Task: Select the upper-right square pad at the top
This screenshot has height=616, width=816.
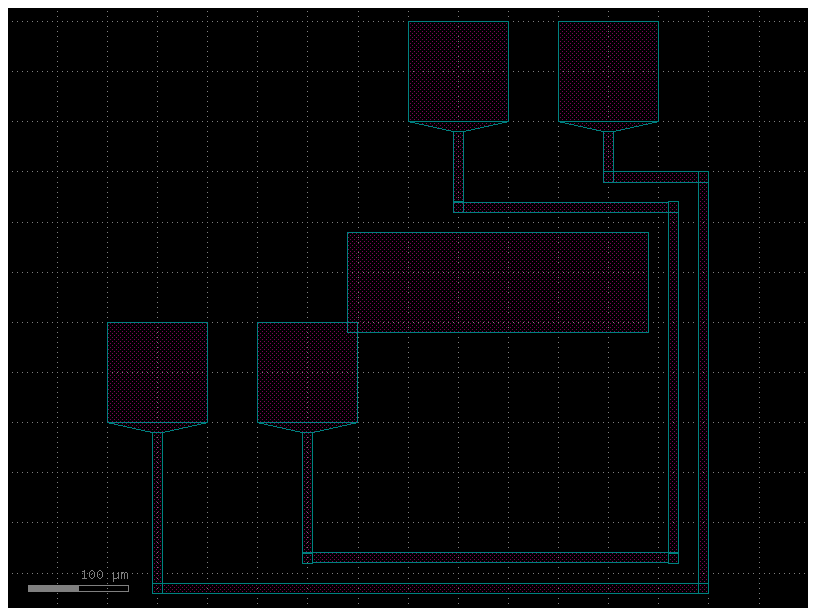Action: (x=608, y=71)
